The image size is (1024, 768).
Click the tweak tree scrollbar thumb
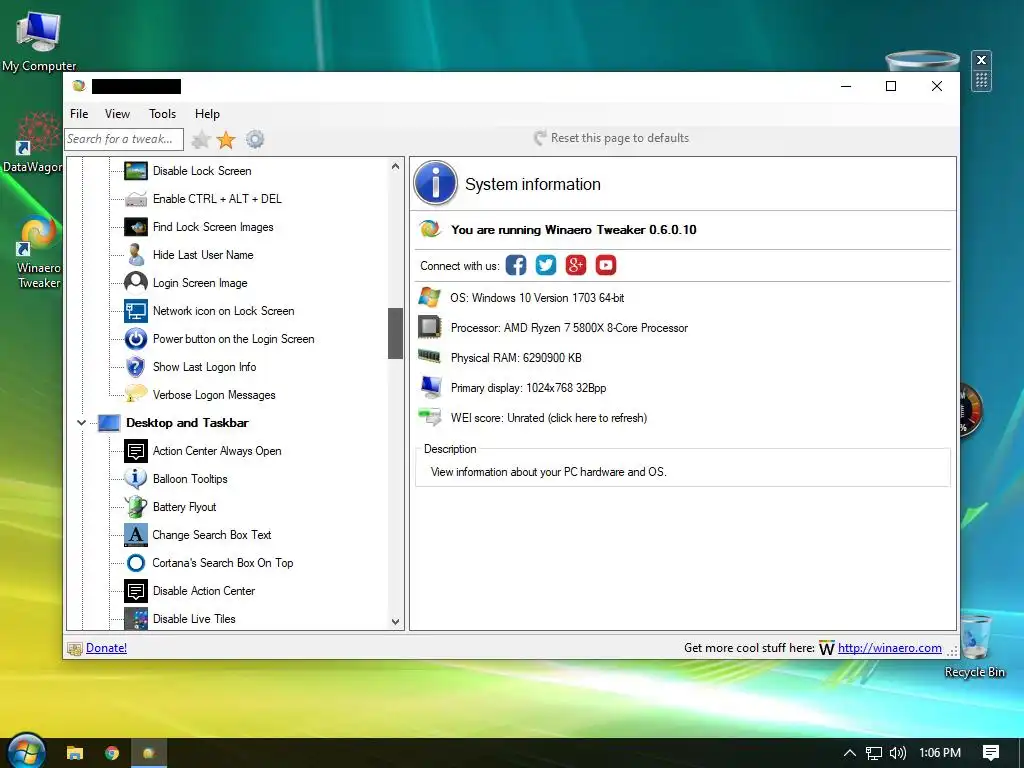[395, 334]
